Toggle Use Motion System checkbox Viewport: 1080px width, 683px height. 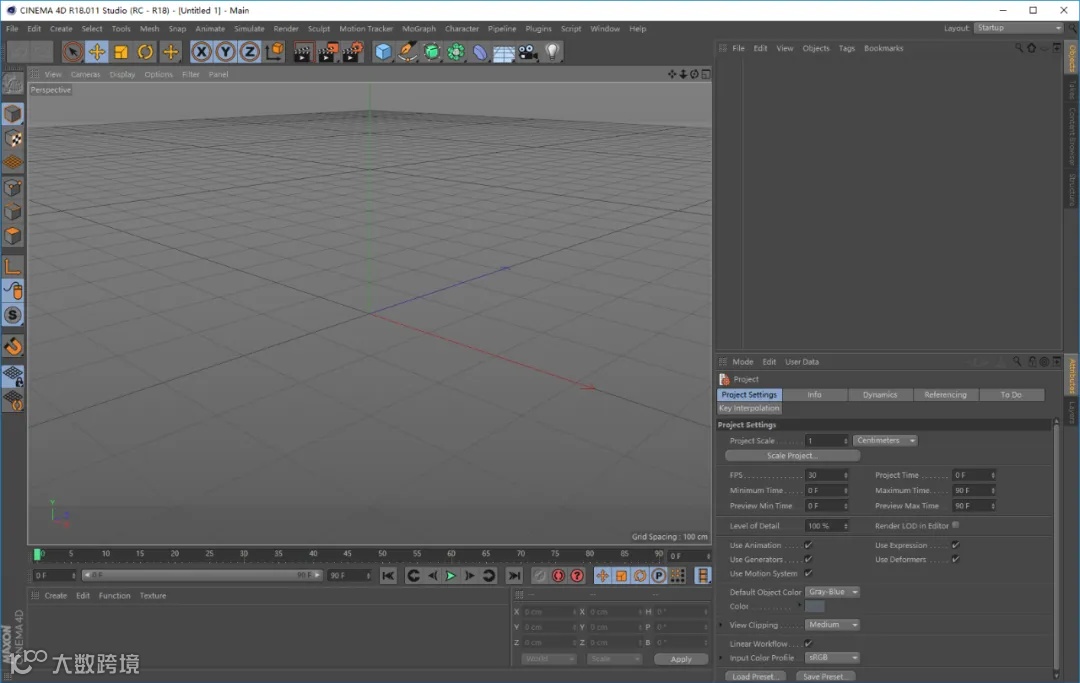pos(809,573)
